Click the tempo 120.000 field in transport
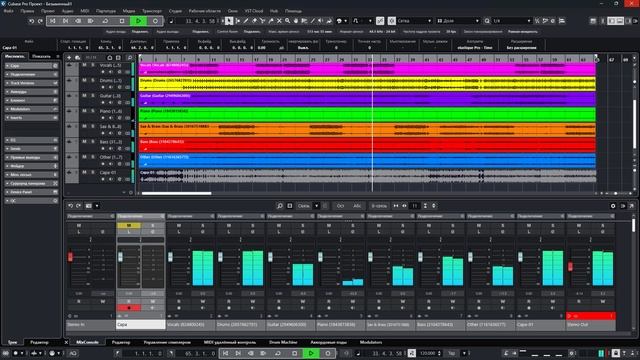The height and width of the screenshot is (360, 640). click(428, 353)
